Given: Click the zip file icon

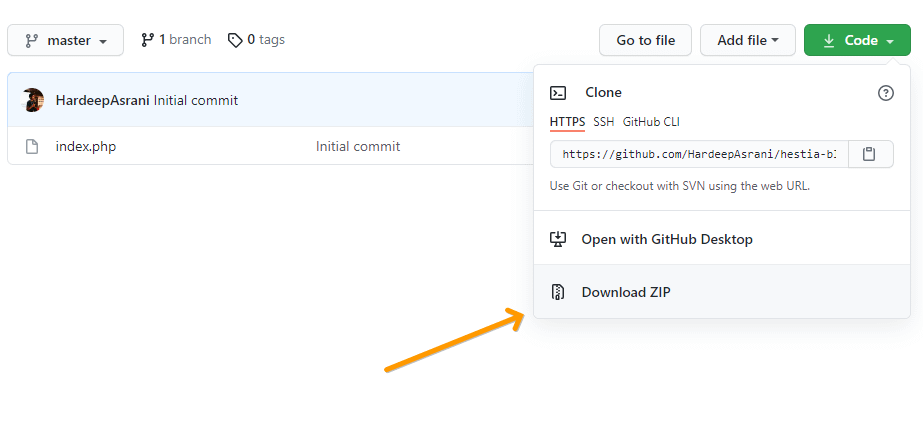Looking at the screenshot, I should (559, 293).
